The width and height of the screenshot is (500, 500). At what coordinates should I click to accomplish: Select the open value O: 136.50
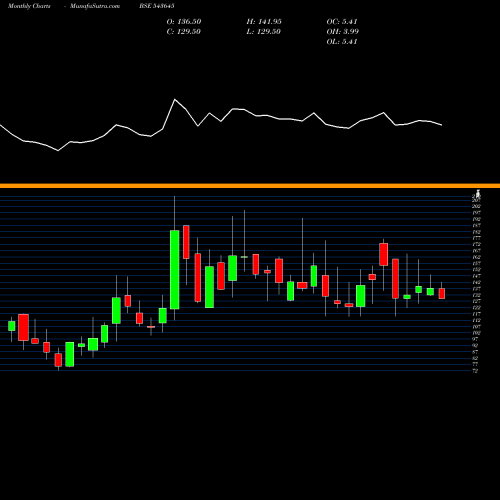tap(184, 21)
